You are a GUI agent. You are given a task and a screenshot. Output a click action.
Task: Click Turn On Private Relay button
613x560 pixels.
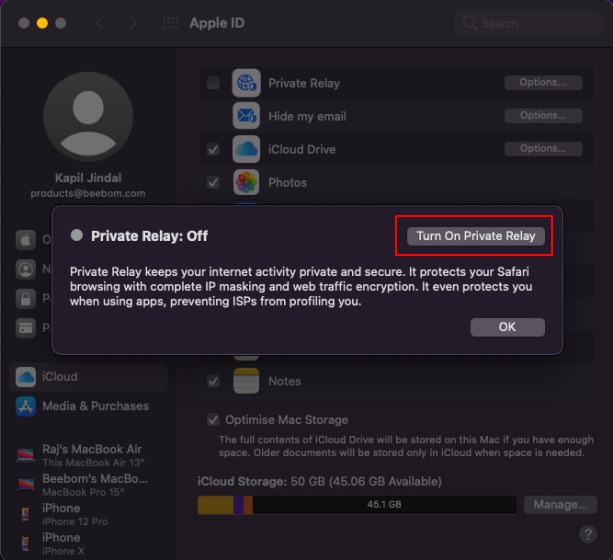point(476,236)
